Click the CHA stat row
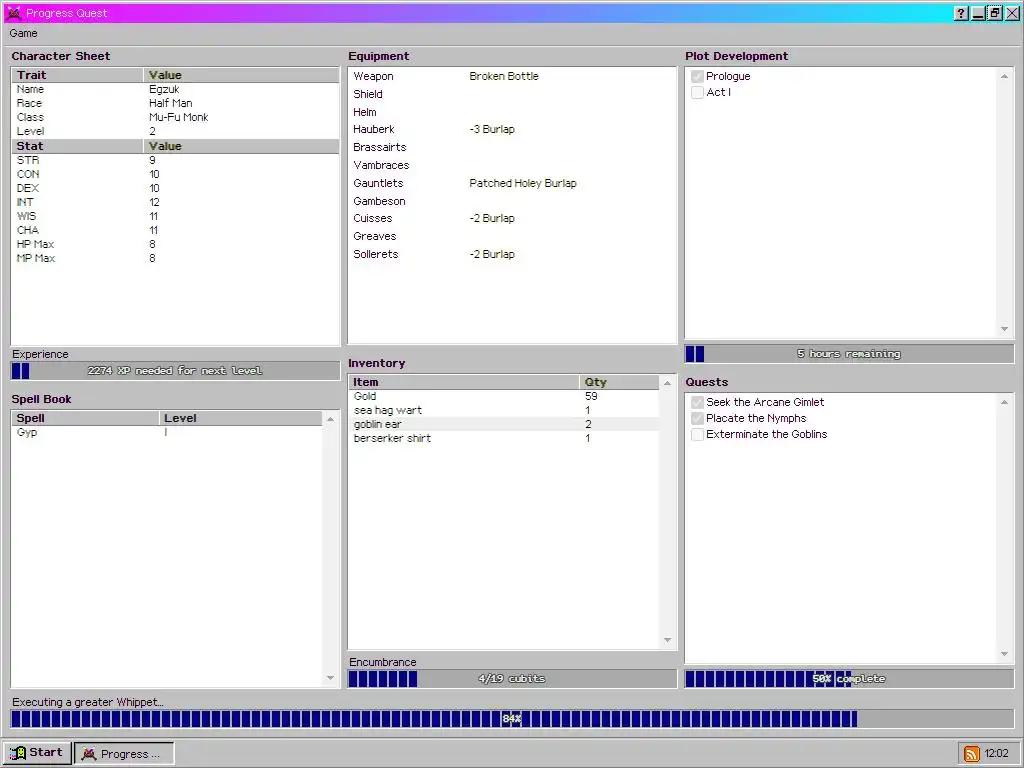The height and width of the screenshot is (768, 1024). [176, 230]
